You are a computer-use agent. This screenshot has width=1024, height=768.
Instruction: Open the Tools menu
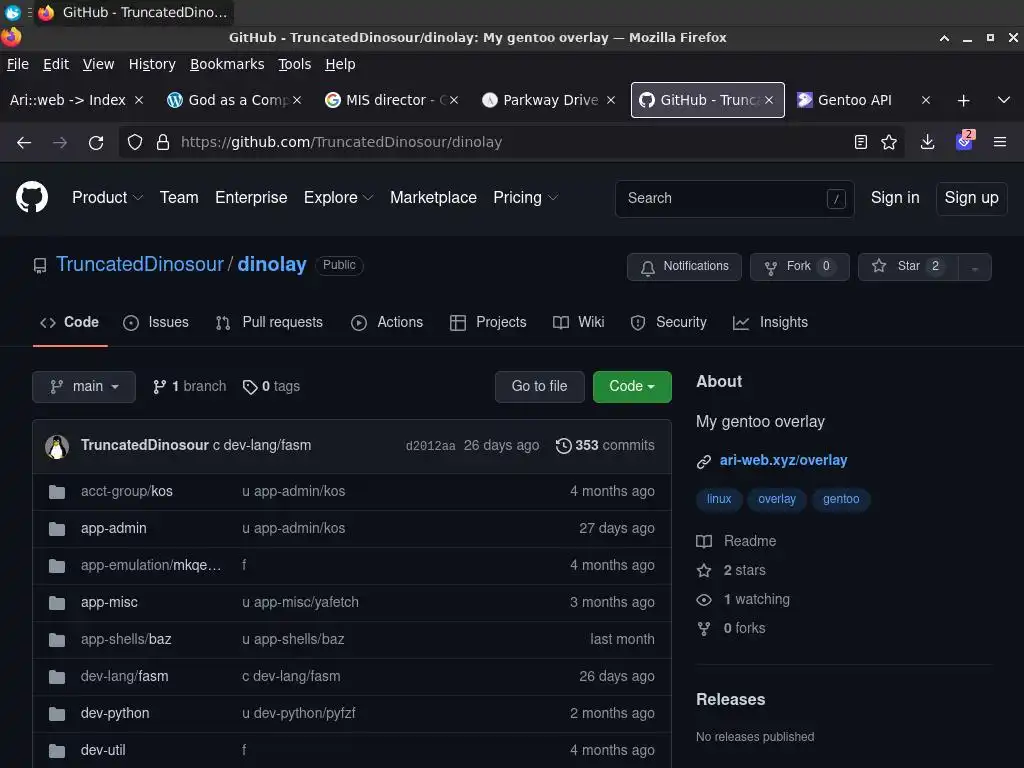[x=295, y=64]
